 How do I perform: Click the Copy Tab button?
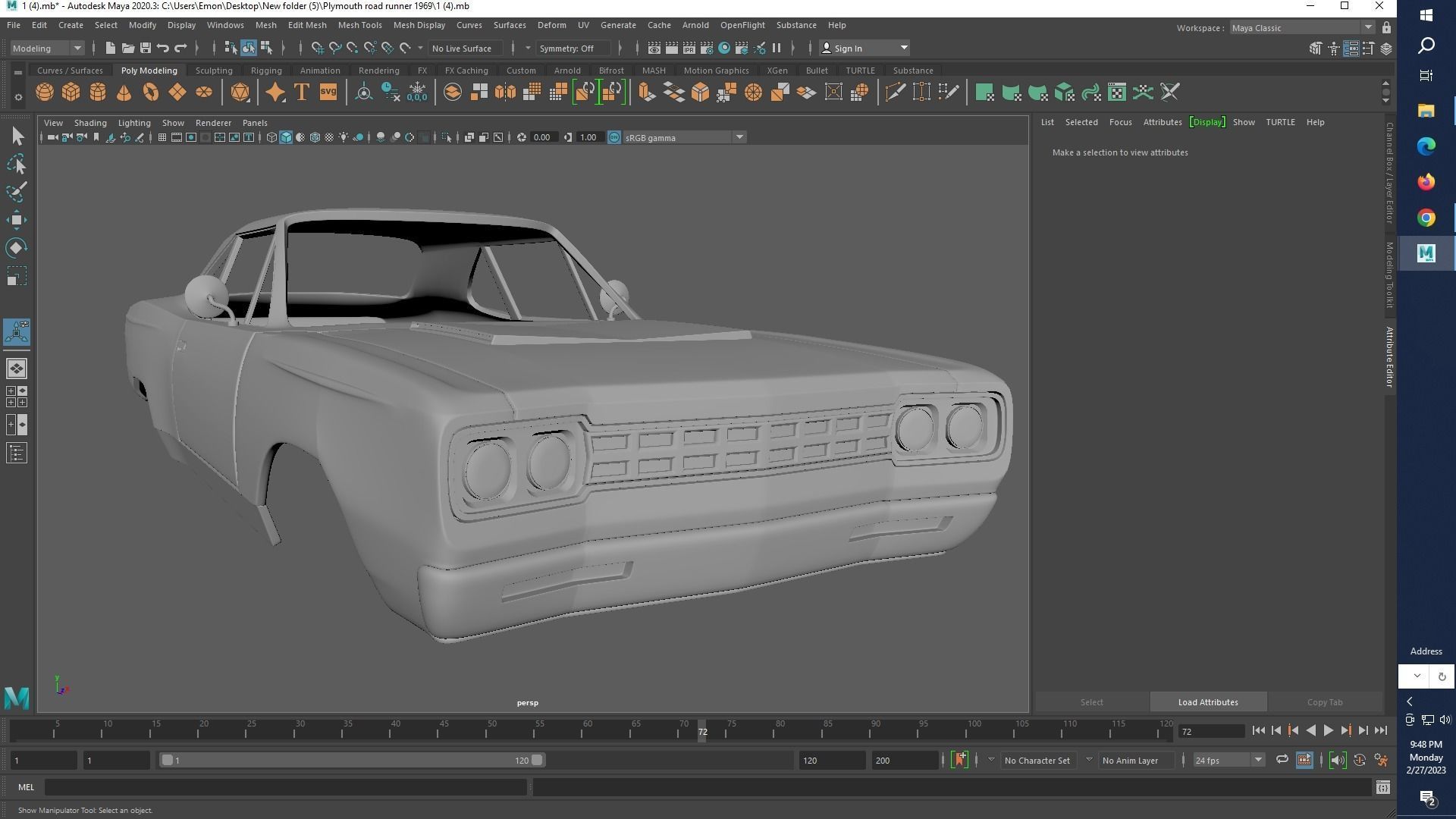pos(1324,702)
